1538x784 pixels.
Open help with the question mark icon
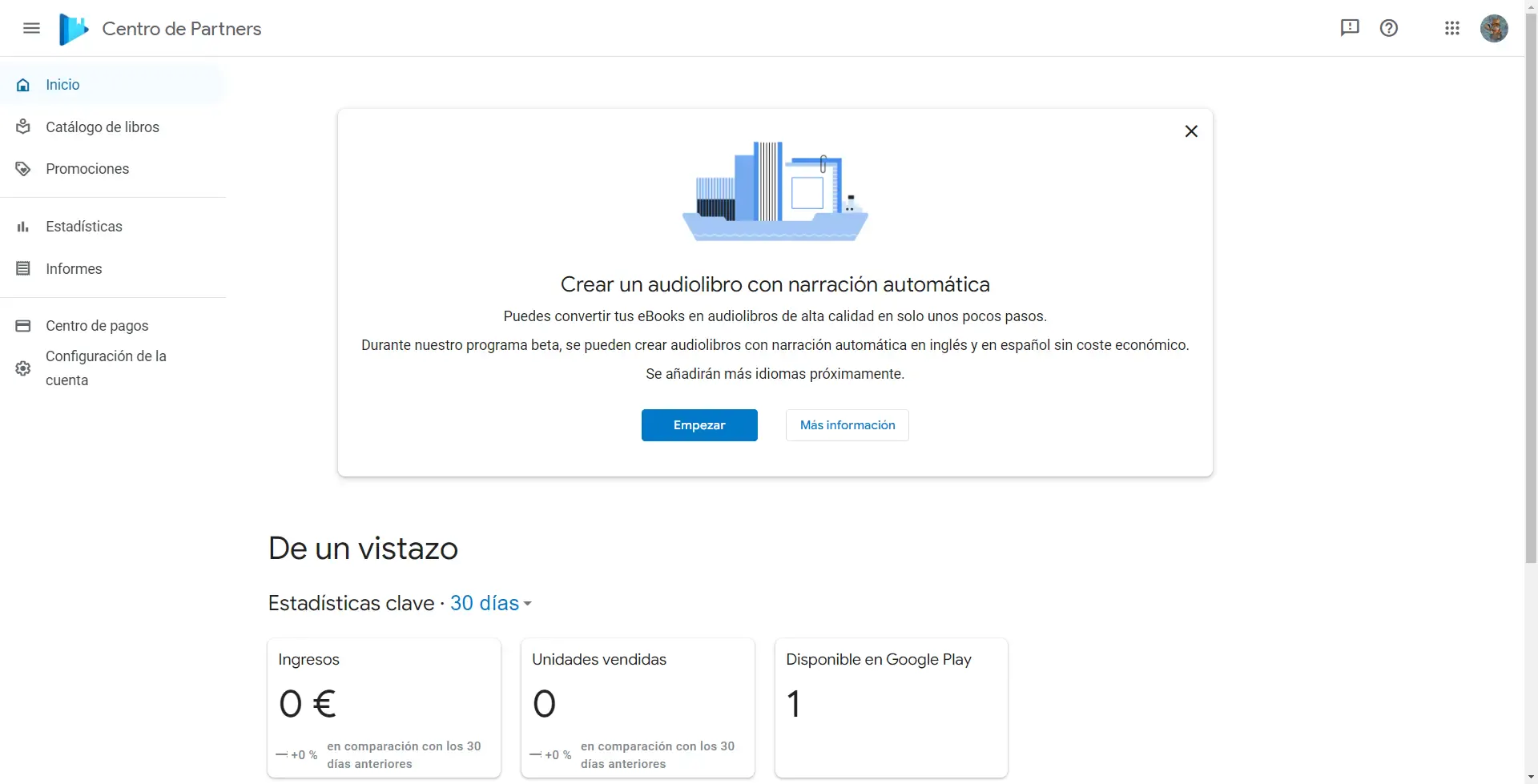coord(1389,28)
